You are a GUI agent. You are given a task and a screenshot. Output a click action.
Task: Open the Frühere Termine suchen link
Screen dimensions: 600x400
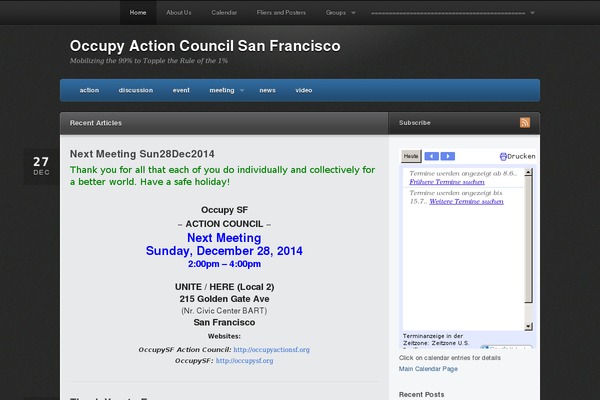[x=447, y=182]
